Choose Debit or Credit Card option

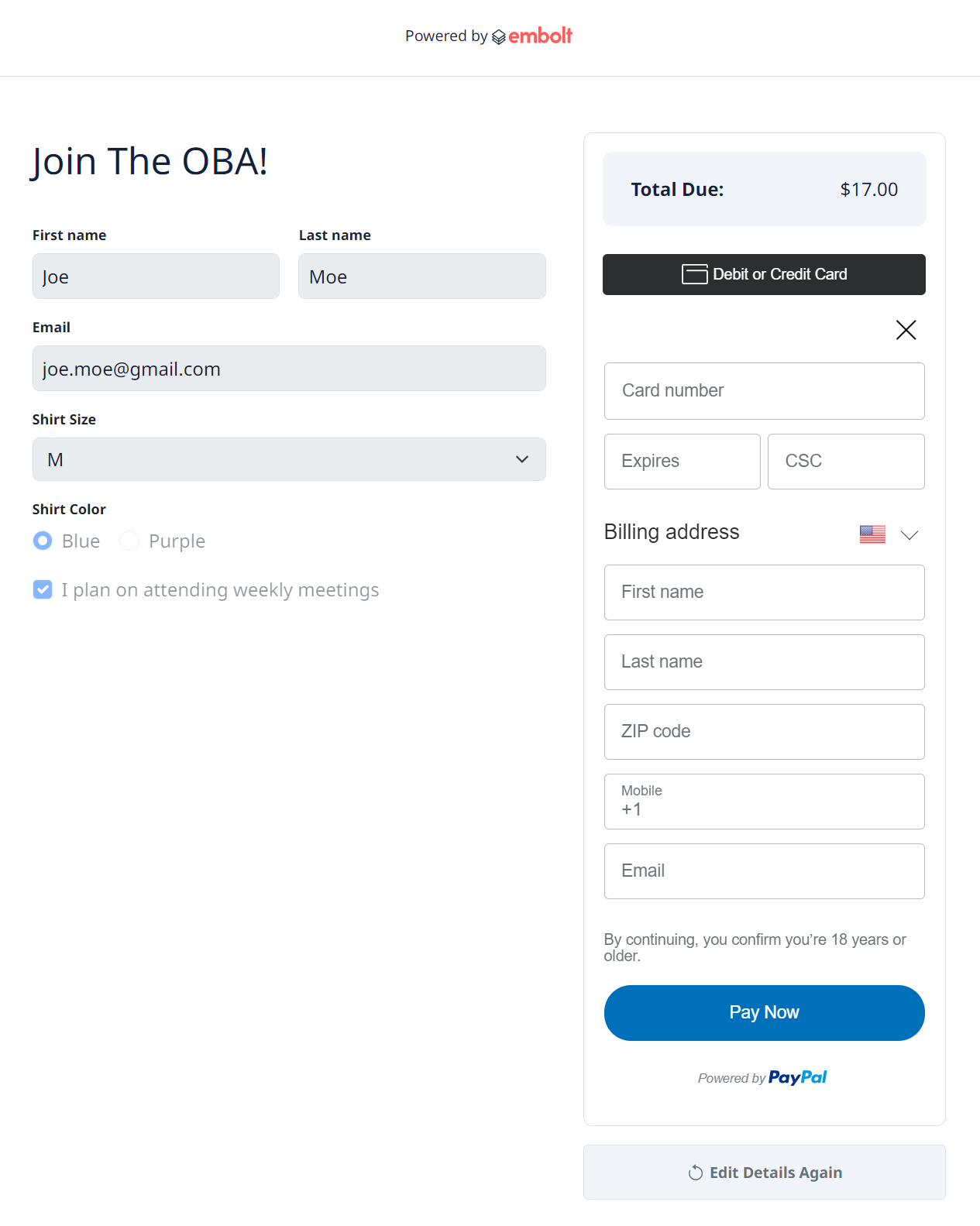(764, 274)
